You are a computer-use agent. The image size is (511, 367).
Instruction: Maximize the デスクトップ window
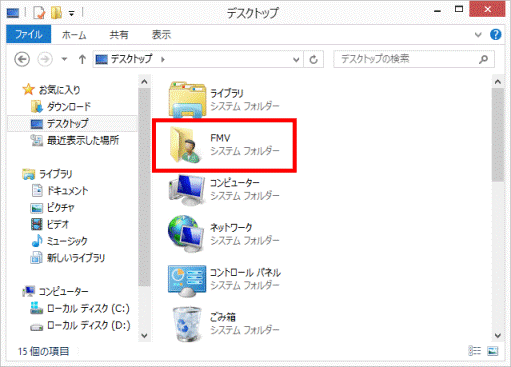(459, 10)
